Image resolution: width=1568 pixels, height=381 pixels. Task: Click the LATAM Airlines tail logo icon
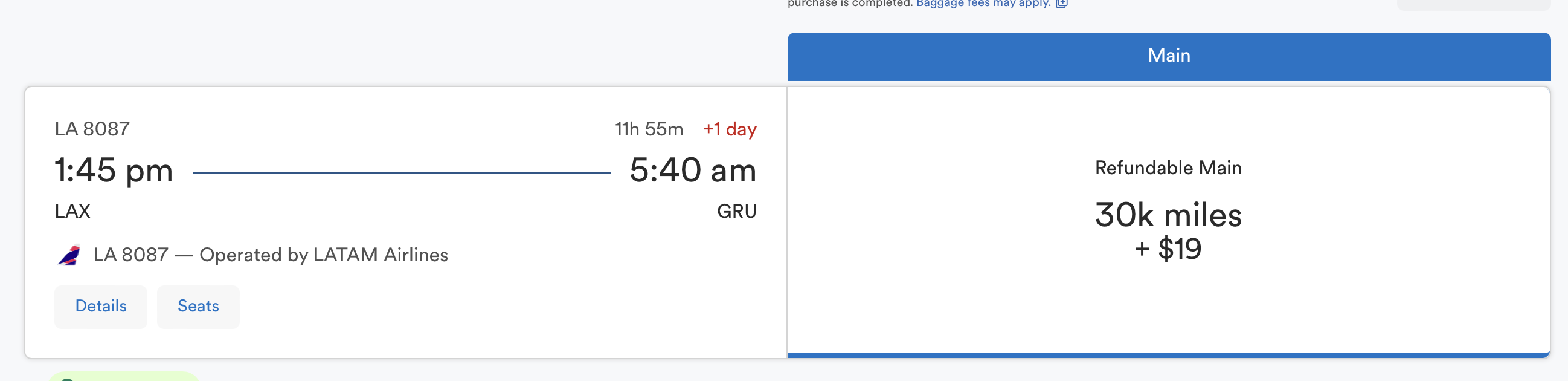[x=69, y=255]
